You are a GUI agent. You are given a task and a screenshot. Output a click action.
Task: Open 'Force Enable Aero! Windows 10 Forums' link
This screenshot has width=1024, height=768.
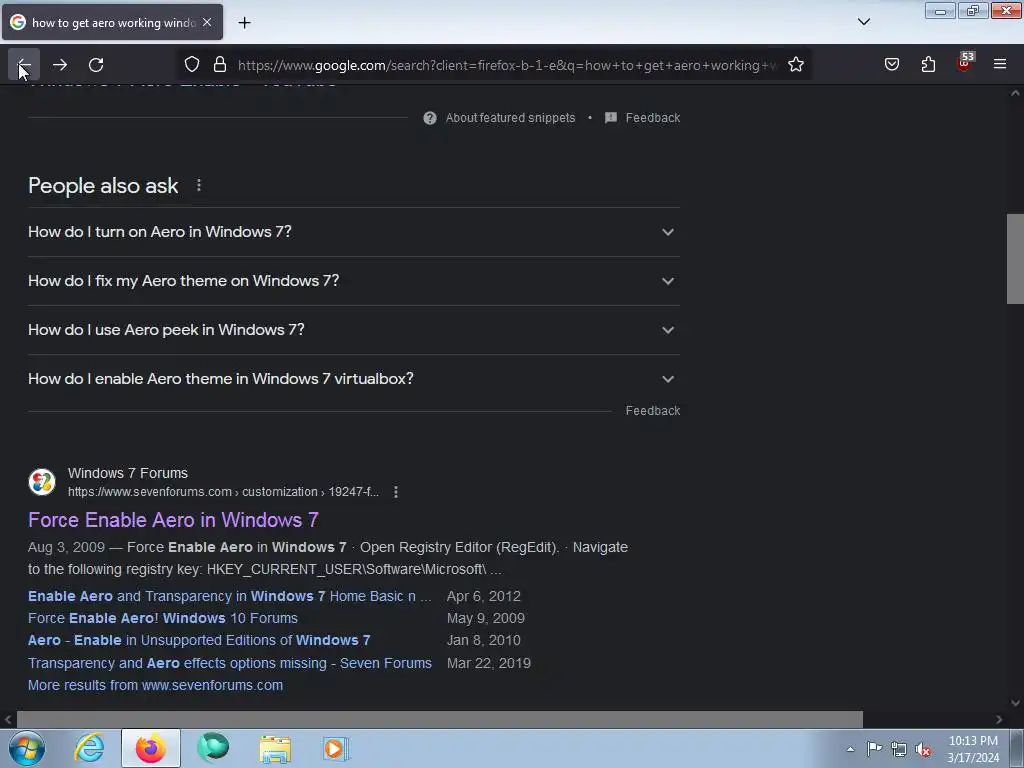(x=163, y=618)
